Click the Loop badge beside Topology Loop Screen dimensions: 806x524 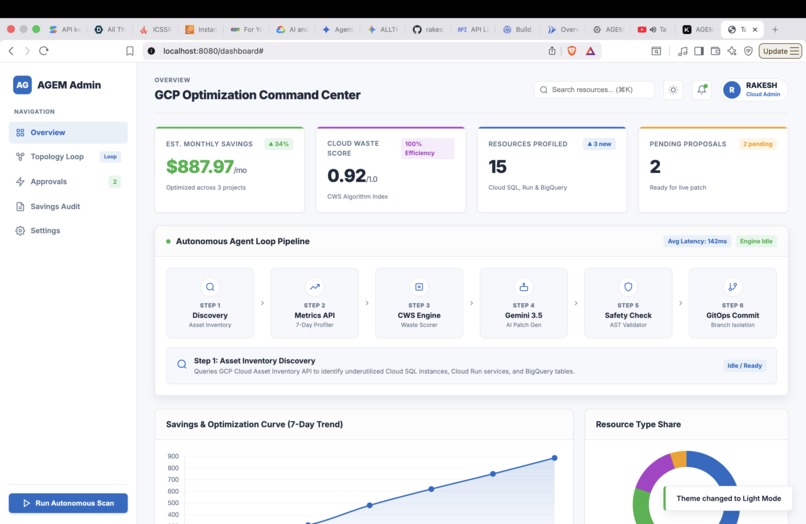(110, 156)
